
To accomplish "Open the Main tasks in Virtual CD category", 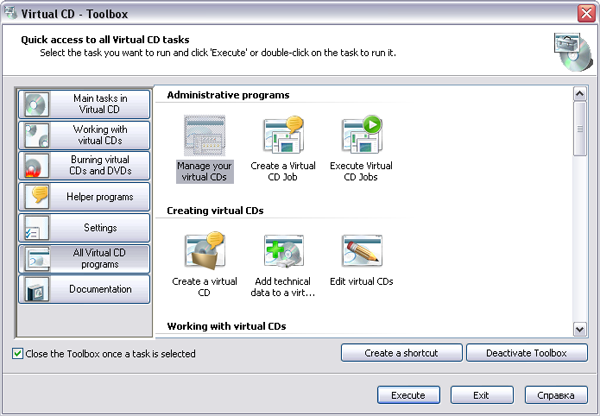I will point(84,104).
